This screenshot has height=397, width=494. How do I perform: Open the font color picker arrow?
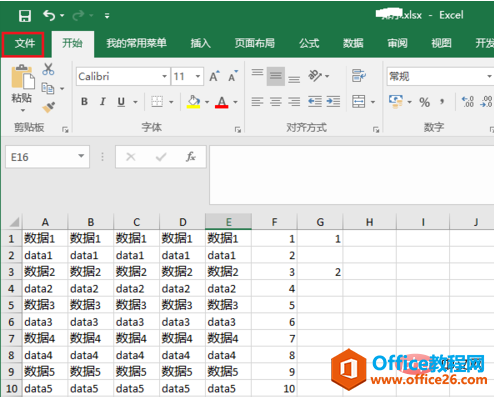(235, 102)
